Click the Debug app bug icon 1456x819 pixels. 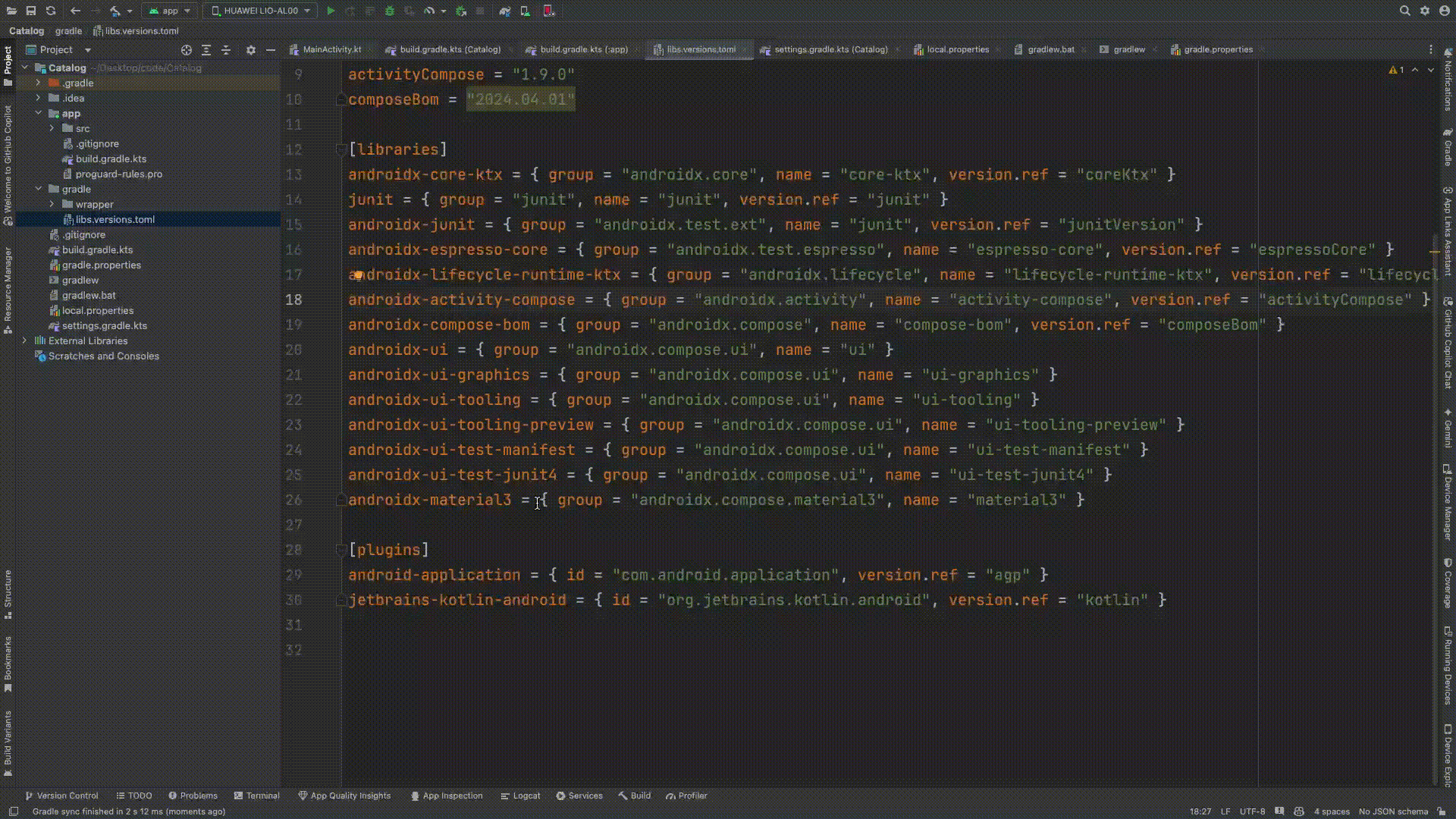390,11
